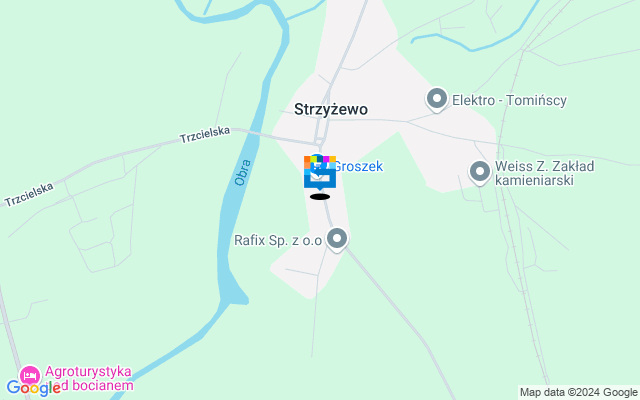Click the Weiss Z. Zakład kamieniarski pin icon

480,172
